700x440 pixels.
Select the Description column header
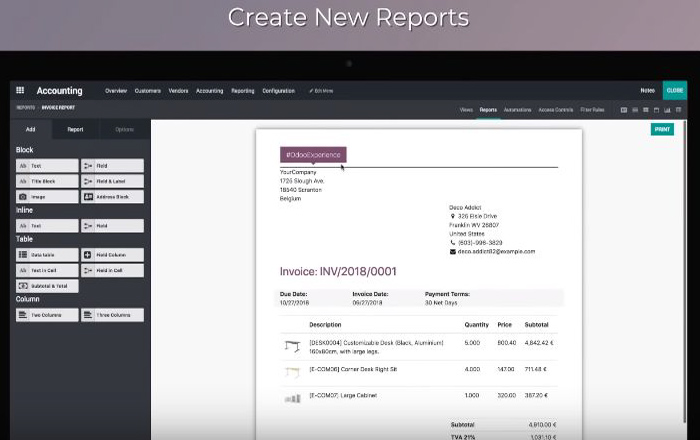[x=325, y=324]
